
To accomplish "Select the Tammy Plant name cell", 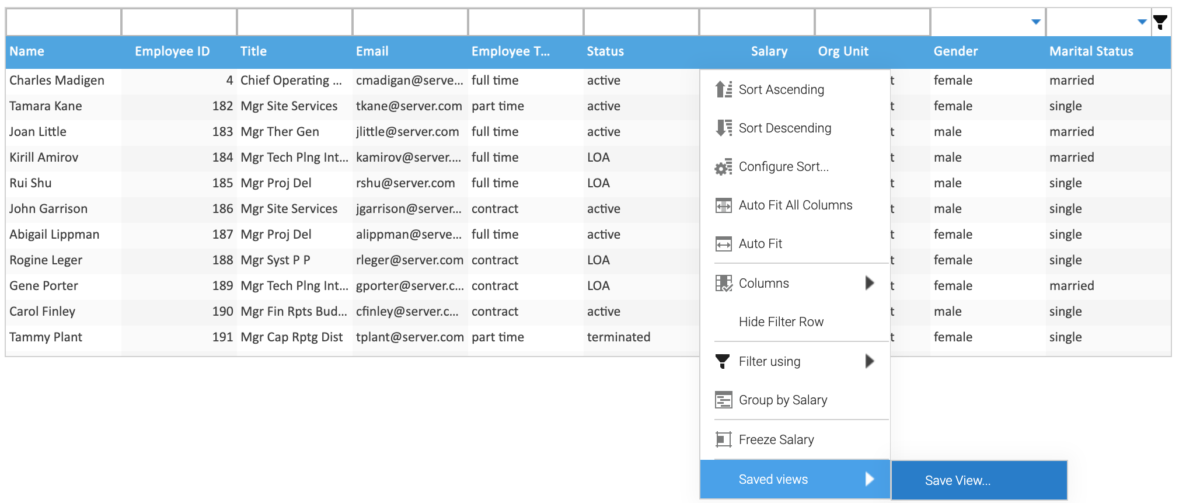I will click(63, 337).
